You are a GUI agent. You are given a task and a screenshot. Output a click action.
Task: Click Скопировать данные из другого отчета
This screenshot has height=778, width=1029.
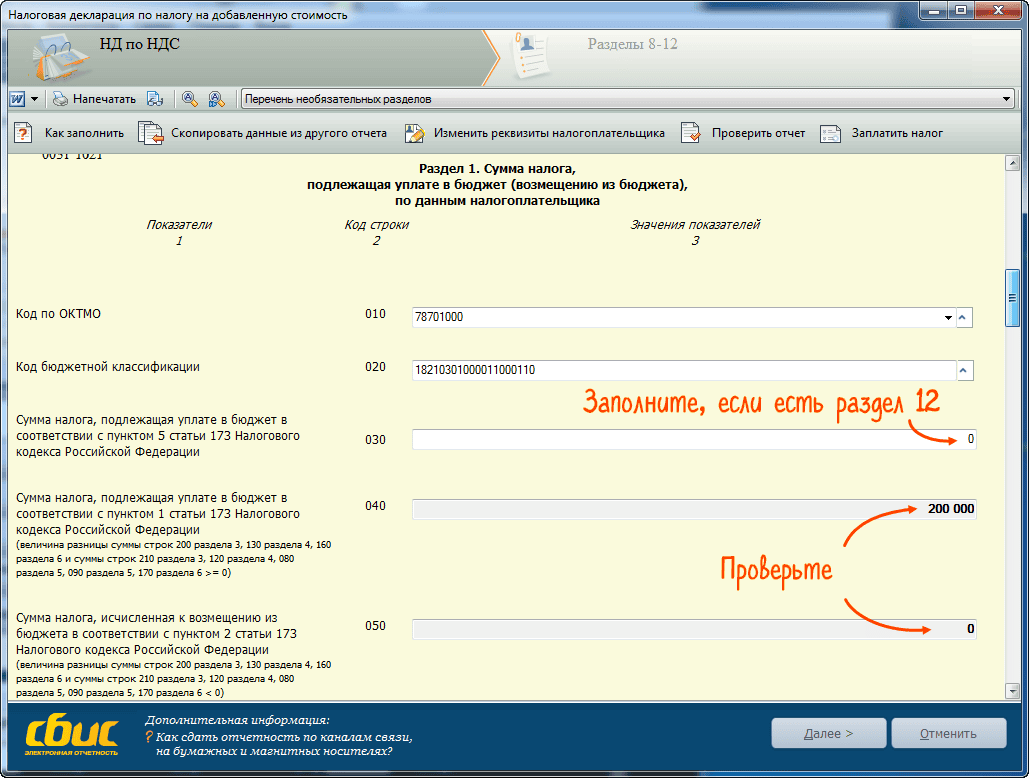coord(264,133)
